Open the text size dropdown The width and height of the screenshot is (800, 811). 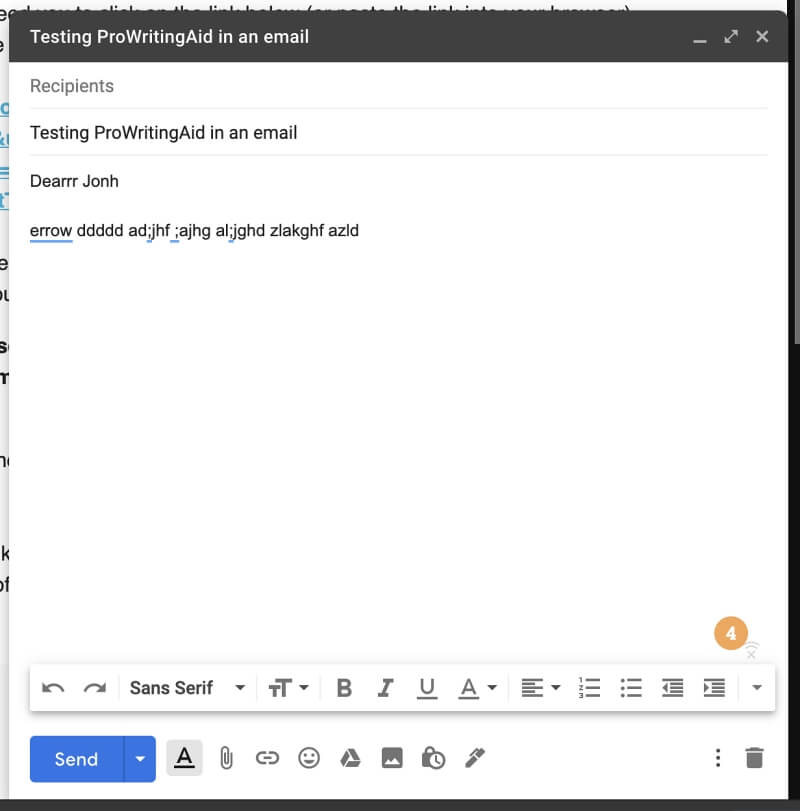pos(288,688)
